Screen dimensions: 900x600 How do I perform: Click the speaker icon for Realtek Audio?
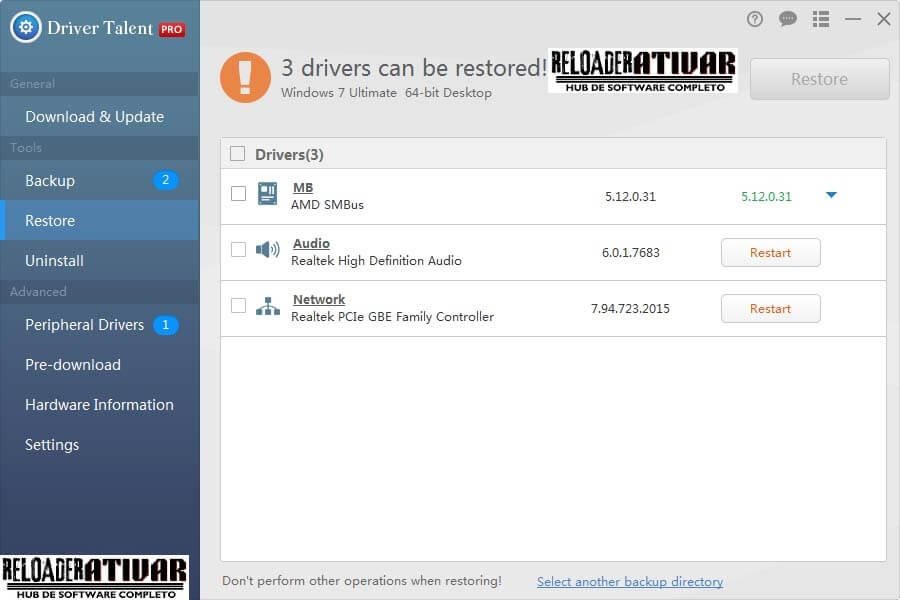point(267,249)
